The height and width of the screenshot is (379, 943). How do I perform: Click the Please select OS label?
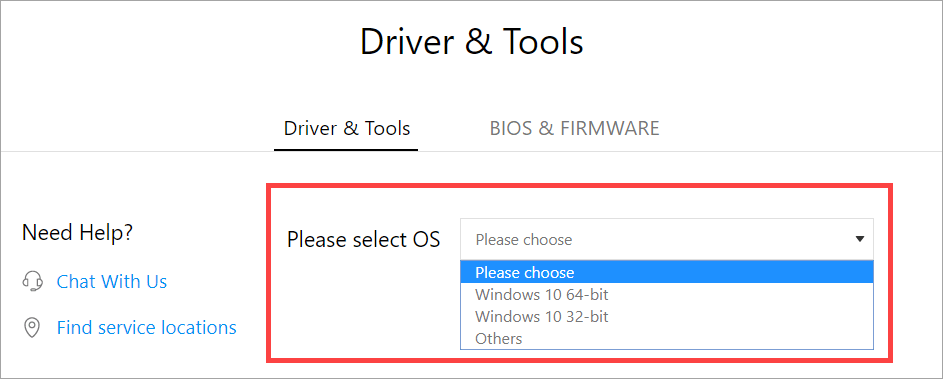364,239
